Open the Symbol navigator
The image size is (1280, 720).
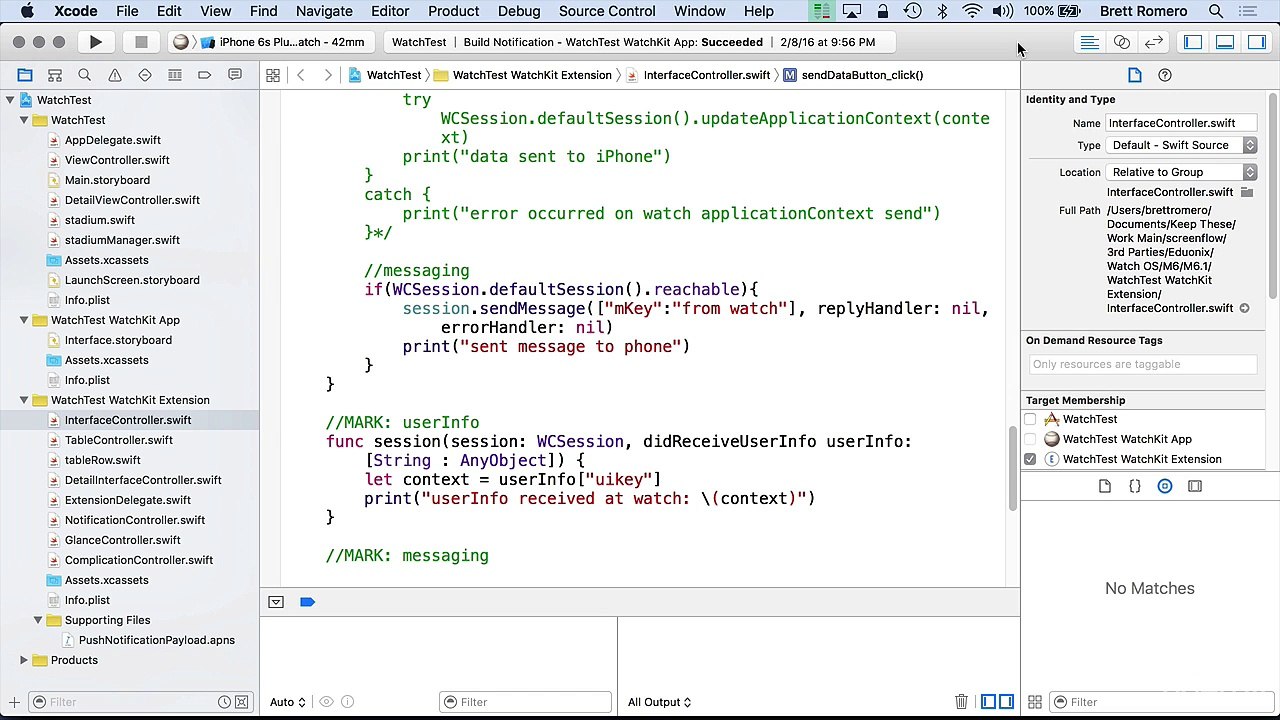(55, 75)
